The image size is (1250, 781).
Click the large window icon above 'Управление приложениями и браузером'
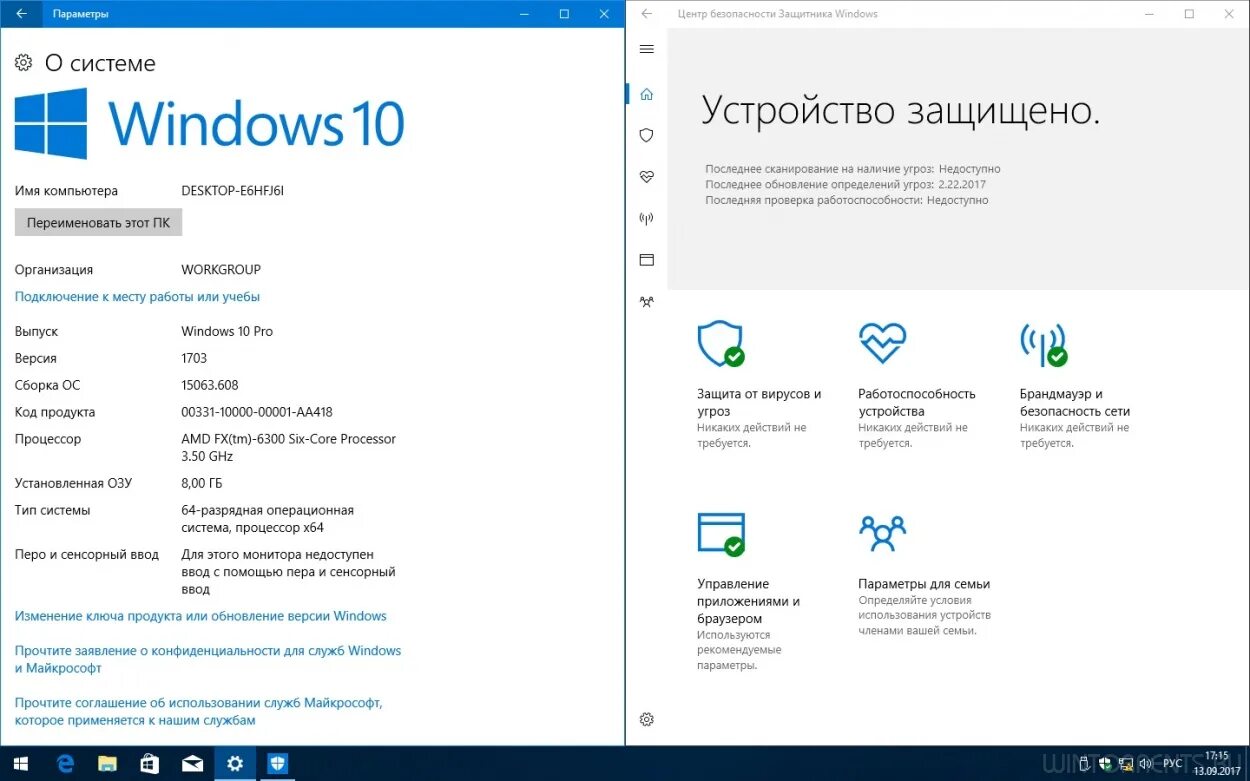click(x=721, y=534)
